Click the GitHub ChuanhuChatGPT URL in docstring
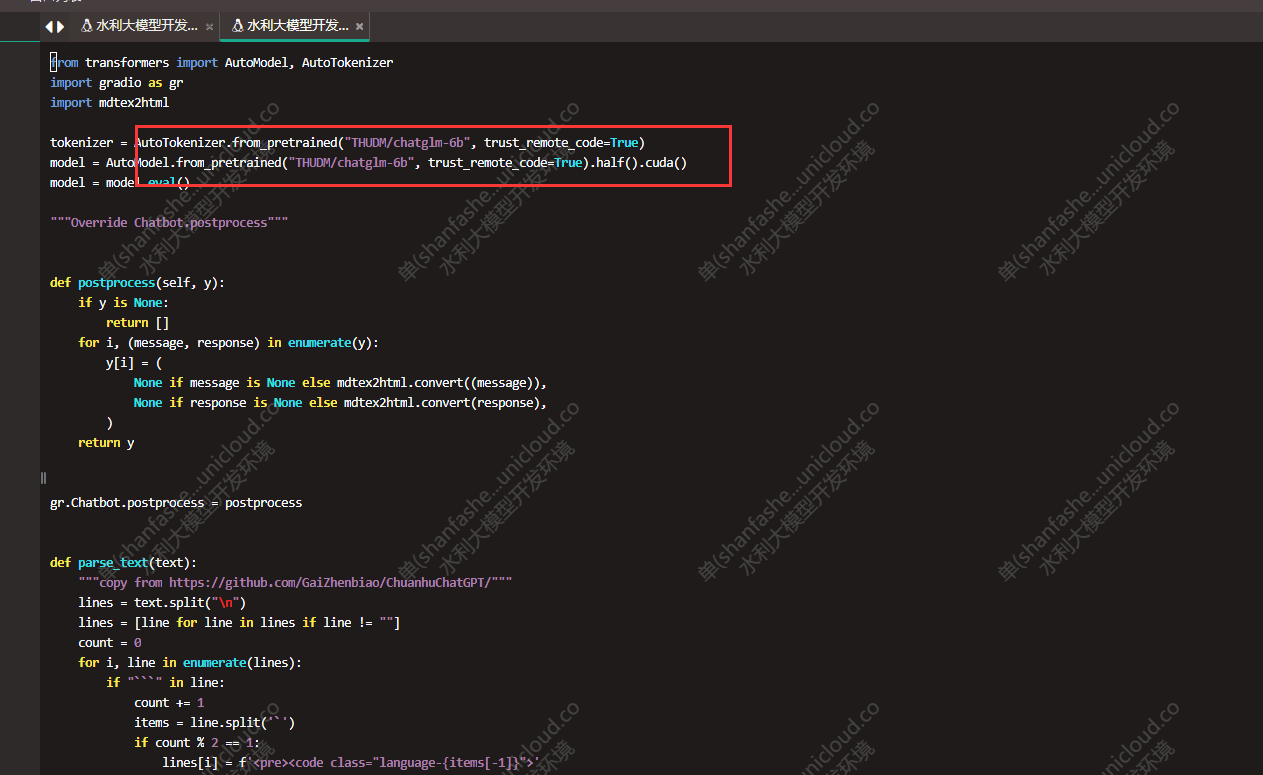The height and width of the screenshot is (775, 1263). [x=330, y=582]
